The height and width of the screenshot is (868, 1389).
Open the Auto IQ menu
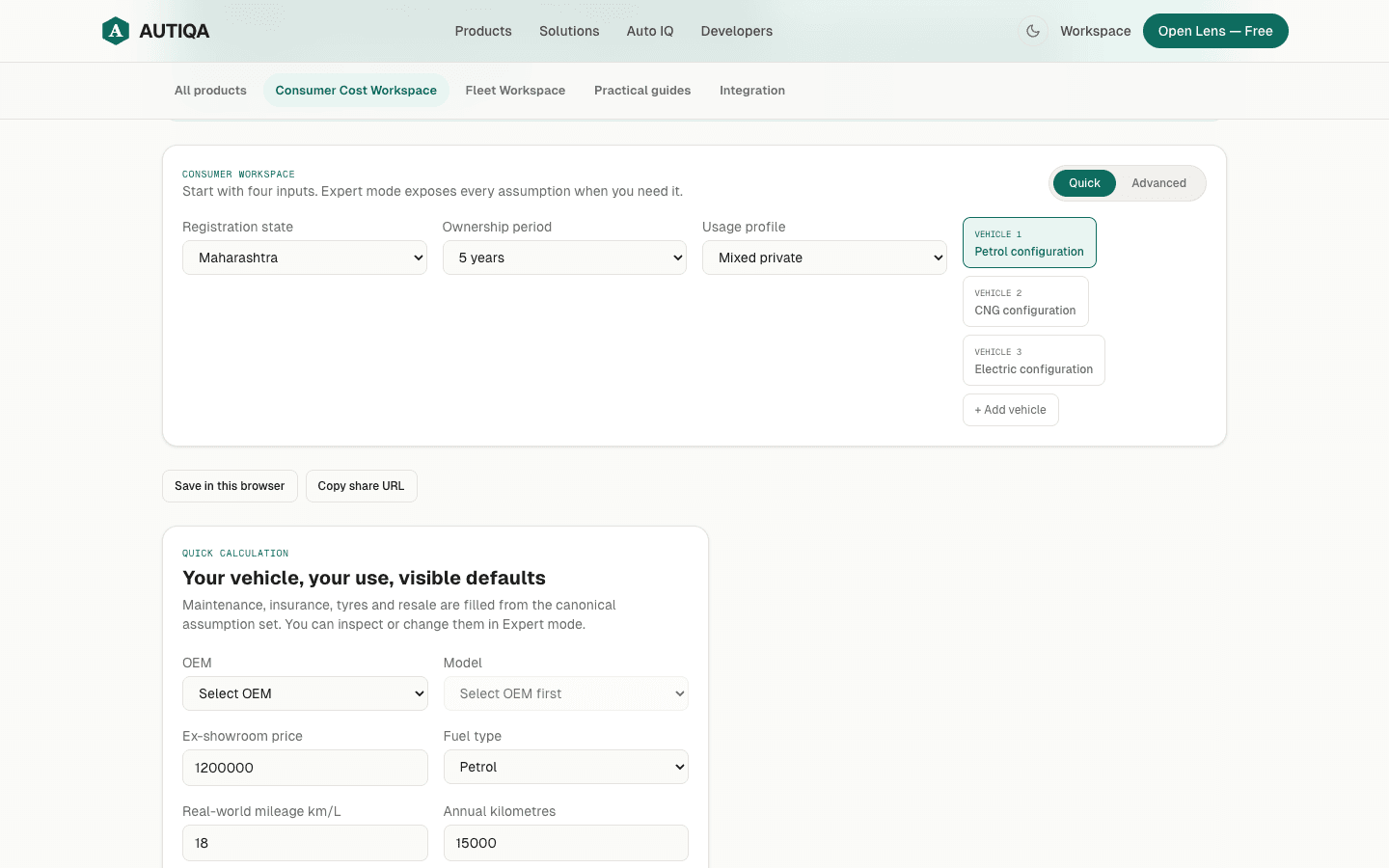point(650,31)
